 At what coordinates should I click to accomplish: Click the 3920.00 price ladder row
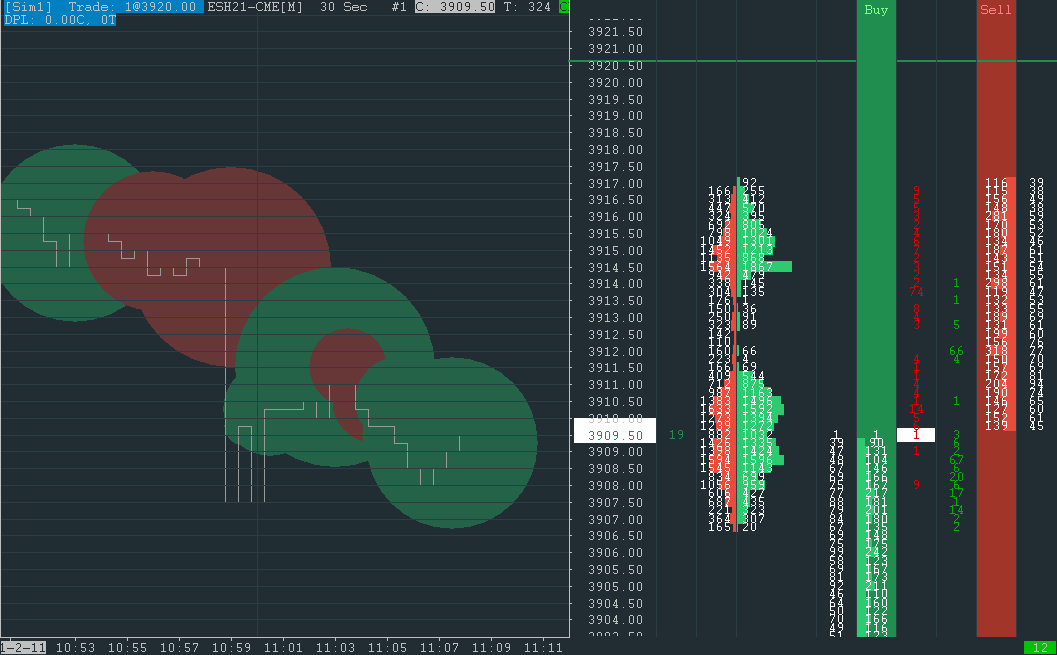(x=615, y=82)
